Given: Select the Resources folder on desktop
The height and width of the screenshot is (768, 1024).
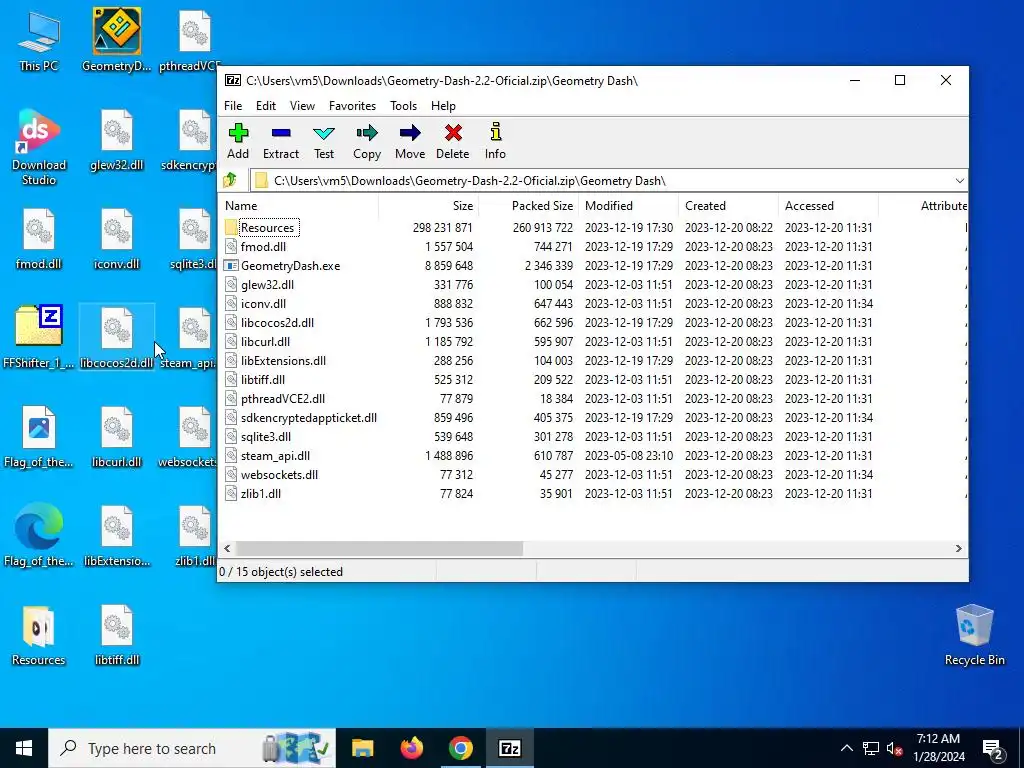Looking at the screenshot, I should tap(39, 635).
